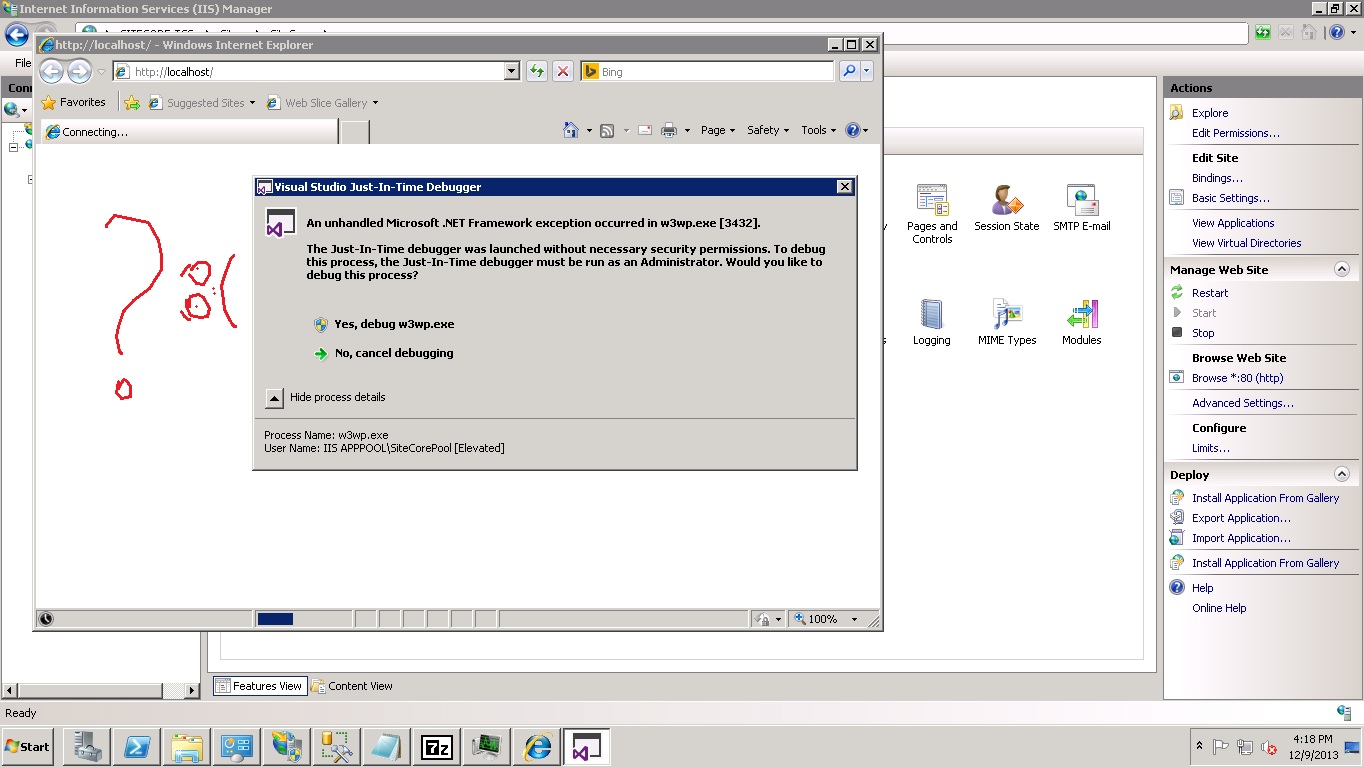Click the new tab button in IE

[355, 132]
